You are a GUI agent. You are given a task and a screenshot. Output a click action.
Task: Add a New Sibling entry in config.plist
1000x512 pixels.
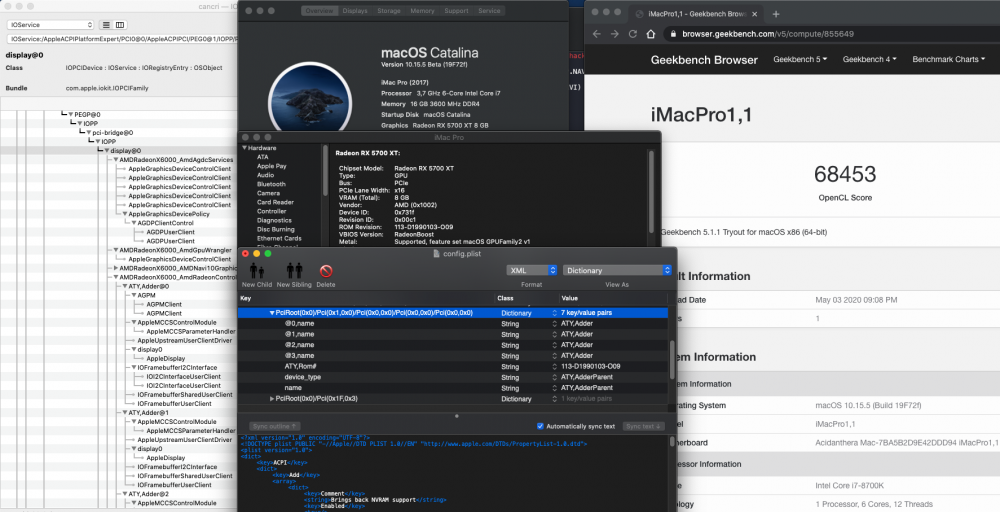tap(294, 274)
